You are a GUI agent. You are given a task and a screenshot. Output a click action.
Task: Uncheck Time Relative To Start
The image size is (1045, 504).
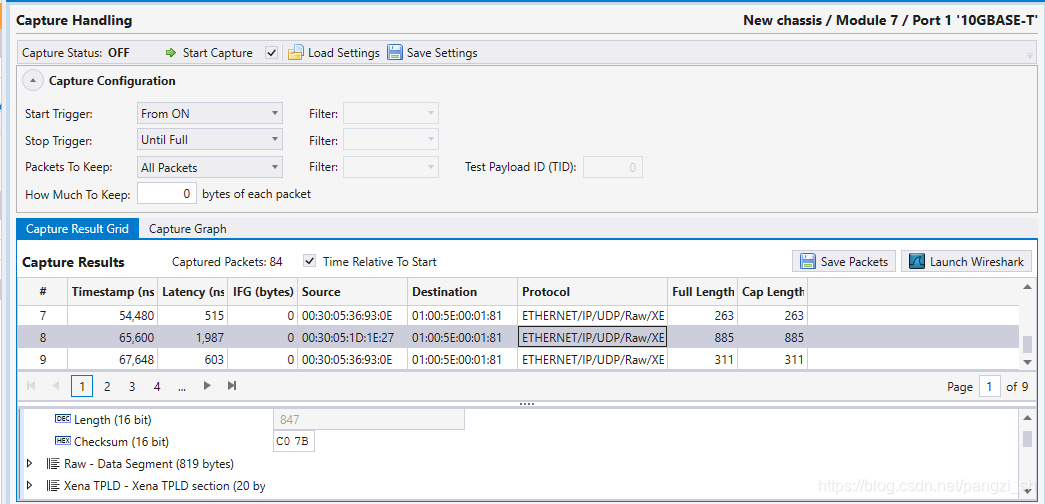pos(309,261)
